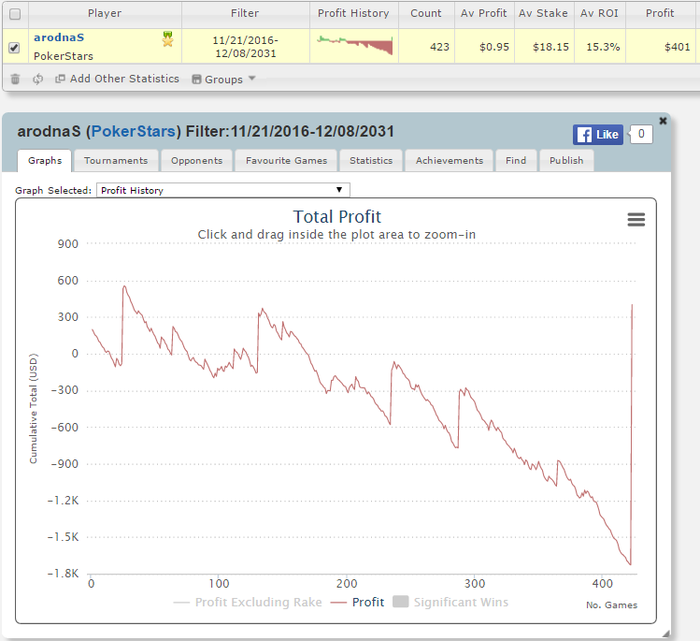Screen dimensions: 700x641
Task: Click the Total Profit chart title
Action: click(x=337, y=217)
